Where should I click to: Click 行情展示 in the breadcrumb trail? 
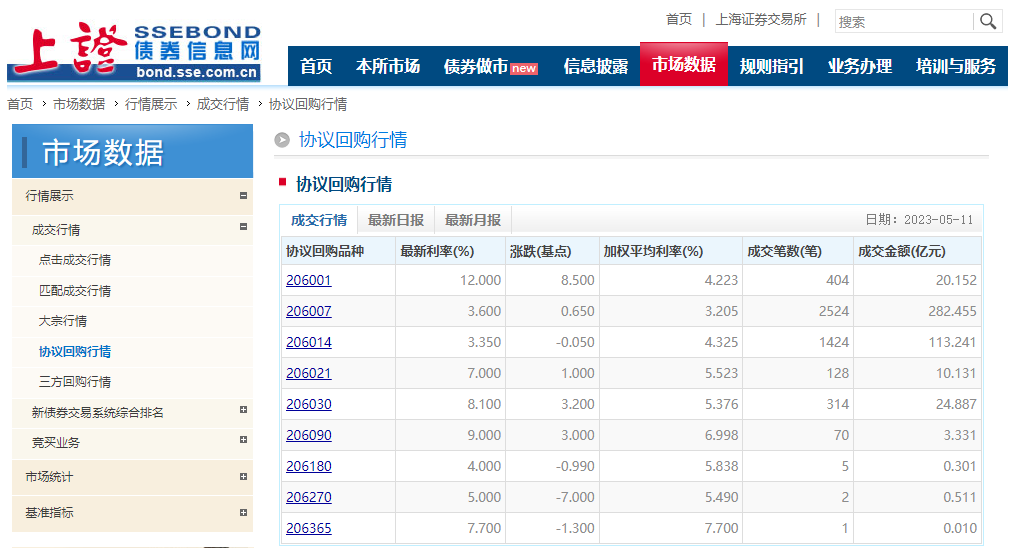151,104
